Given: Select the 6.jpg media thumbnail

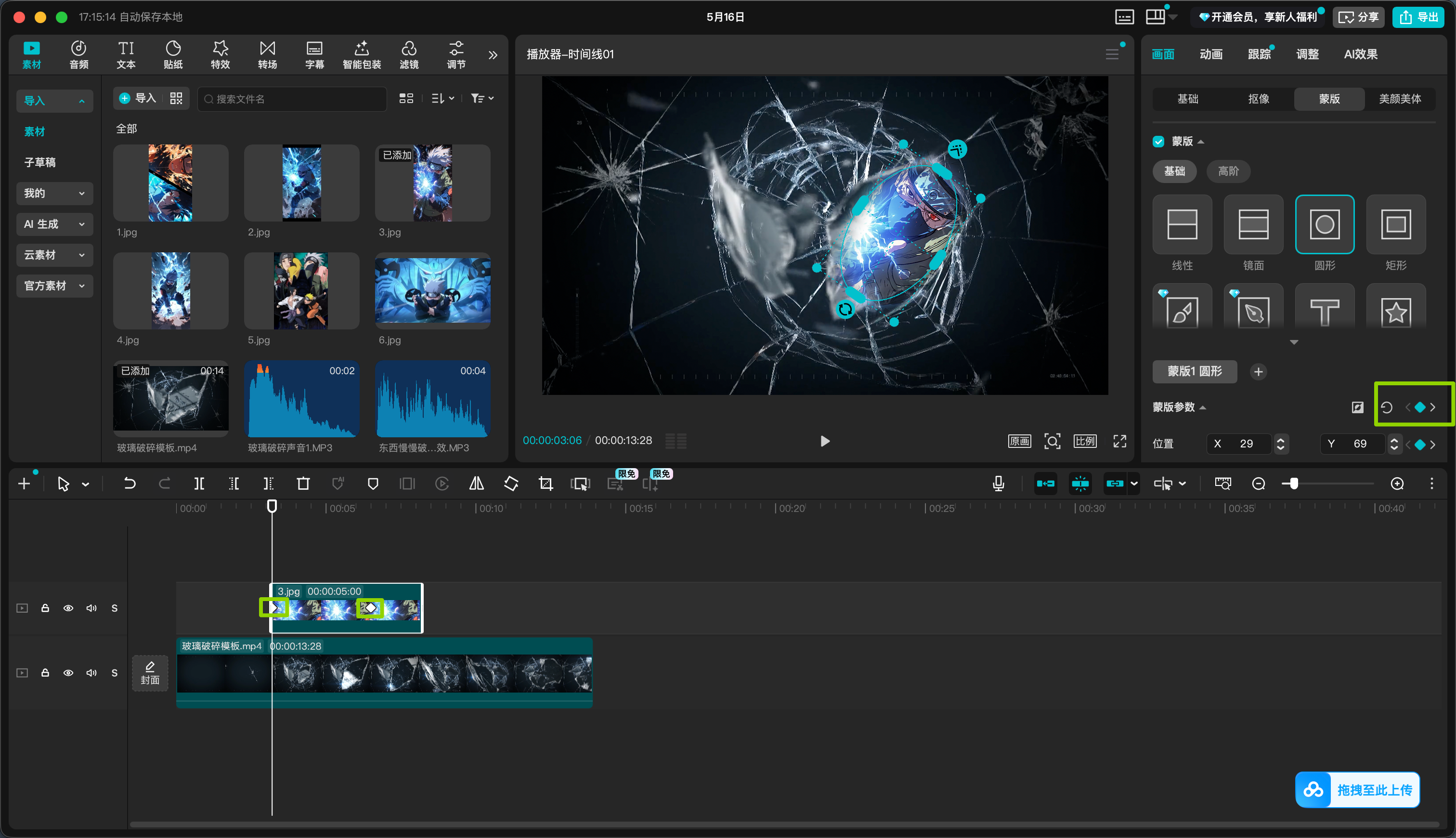Looking at the screenshot, I should click(432, 291).
